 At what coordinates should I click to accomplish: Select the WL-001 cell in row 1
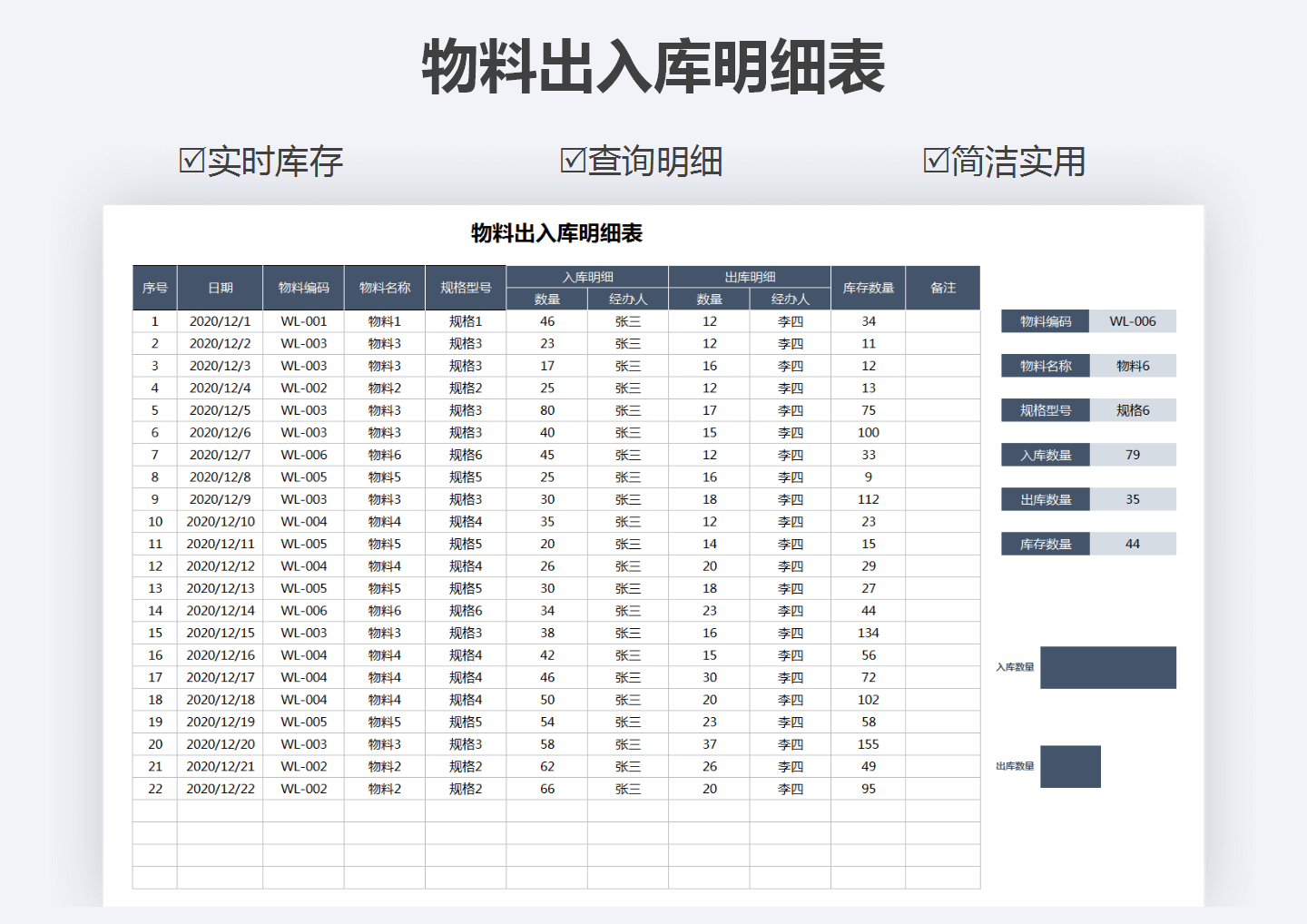click(302, 320)
